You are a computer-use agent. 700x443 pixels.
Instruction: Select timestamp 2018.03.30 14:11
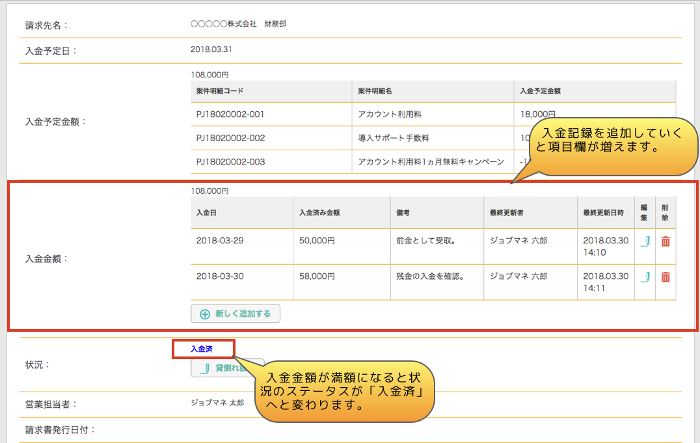pos(605,282)
